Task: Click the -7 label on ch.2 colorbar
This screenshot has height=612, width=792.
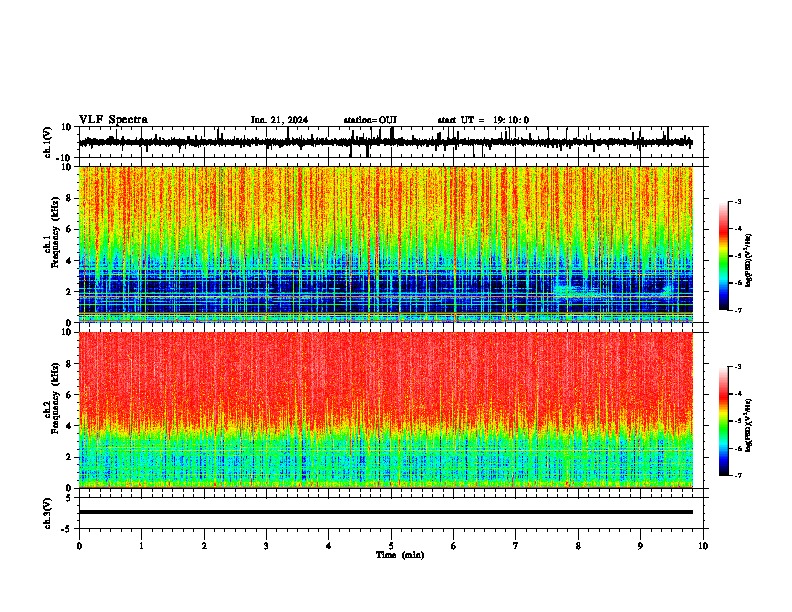Action: click(x=737, y=475)
